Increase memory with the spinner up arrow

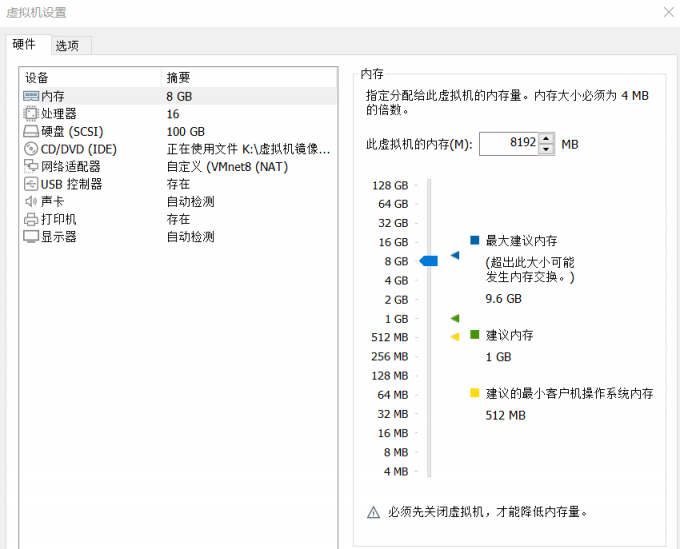[x=546, y=139]
